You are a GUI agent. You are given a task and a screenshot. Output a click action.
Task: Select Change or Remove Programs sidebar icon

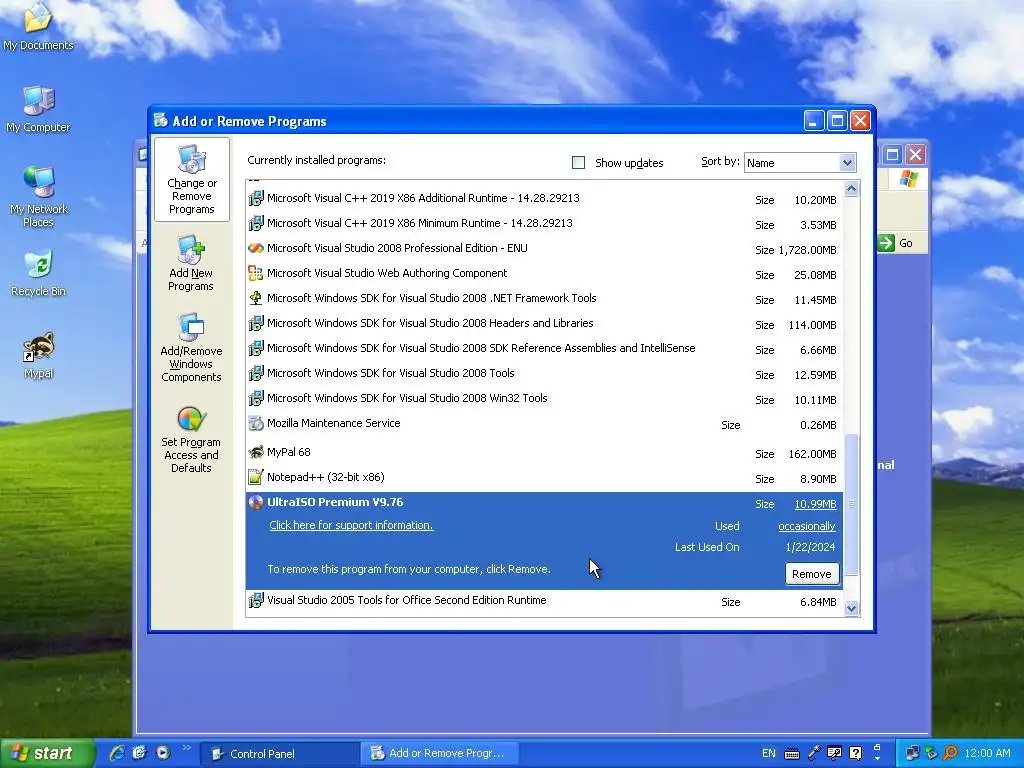tap(191, 179)
